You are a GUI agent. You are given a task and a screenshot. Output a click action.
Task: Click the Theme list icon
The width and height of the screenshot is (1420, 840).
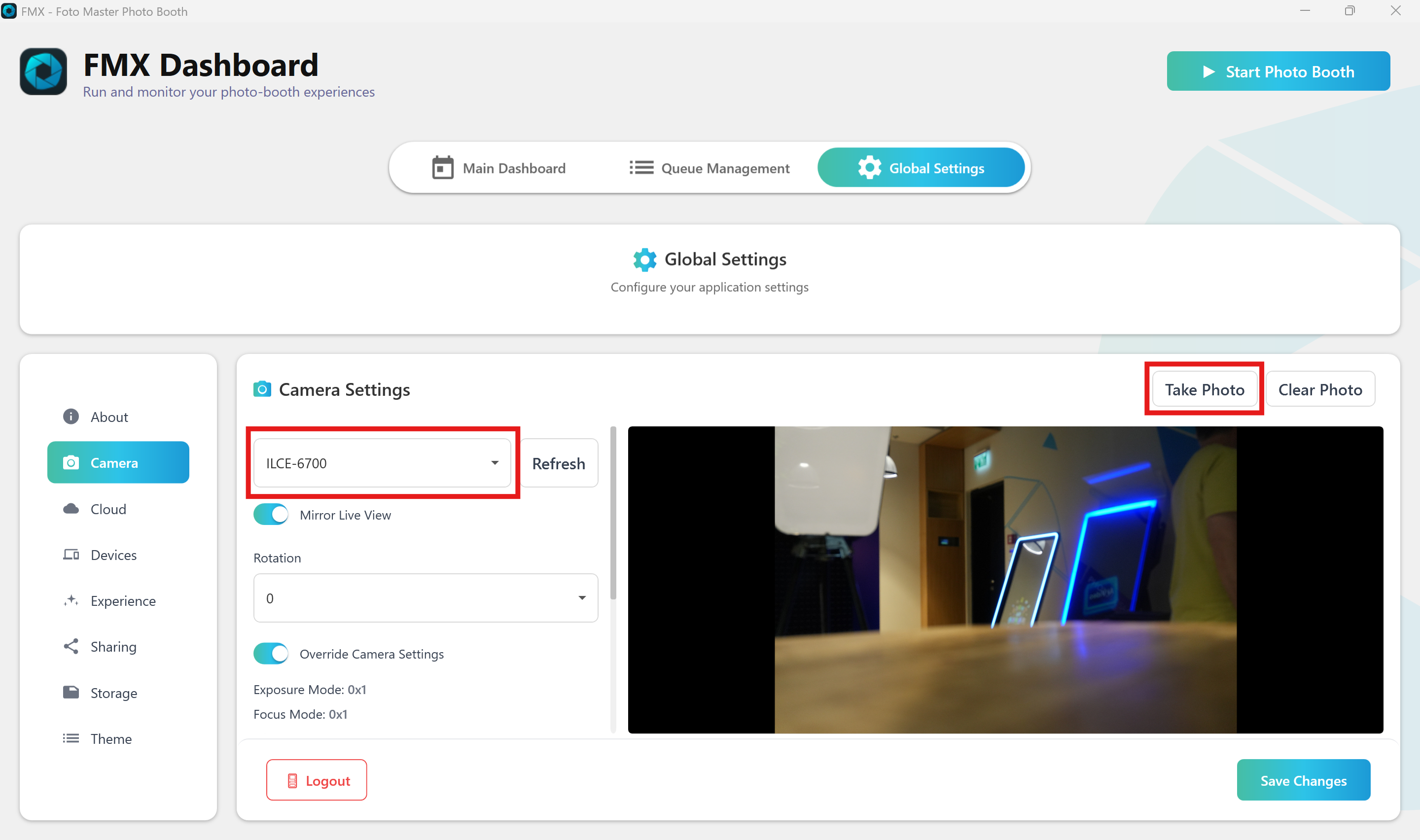coord(71,738)
